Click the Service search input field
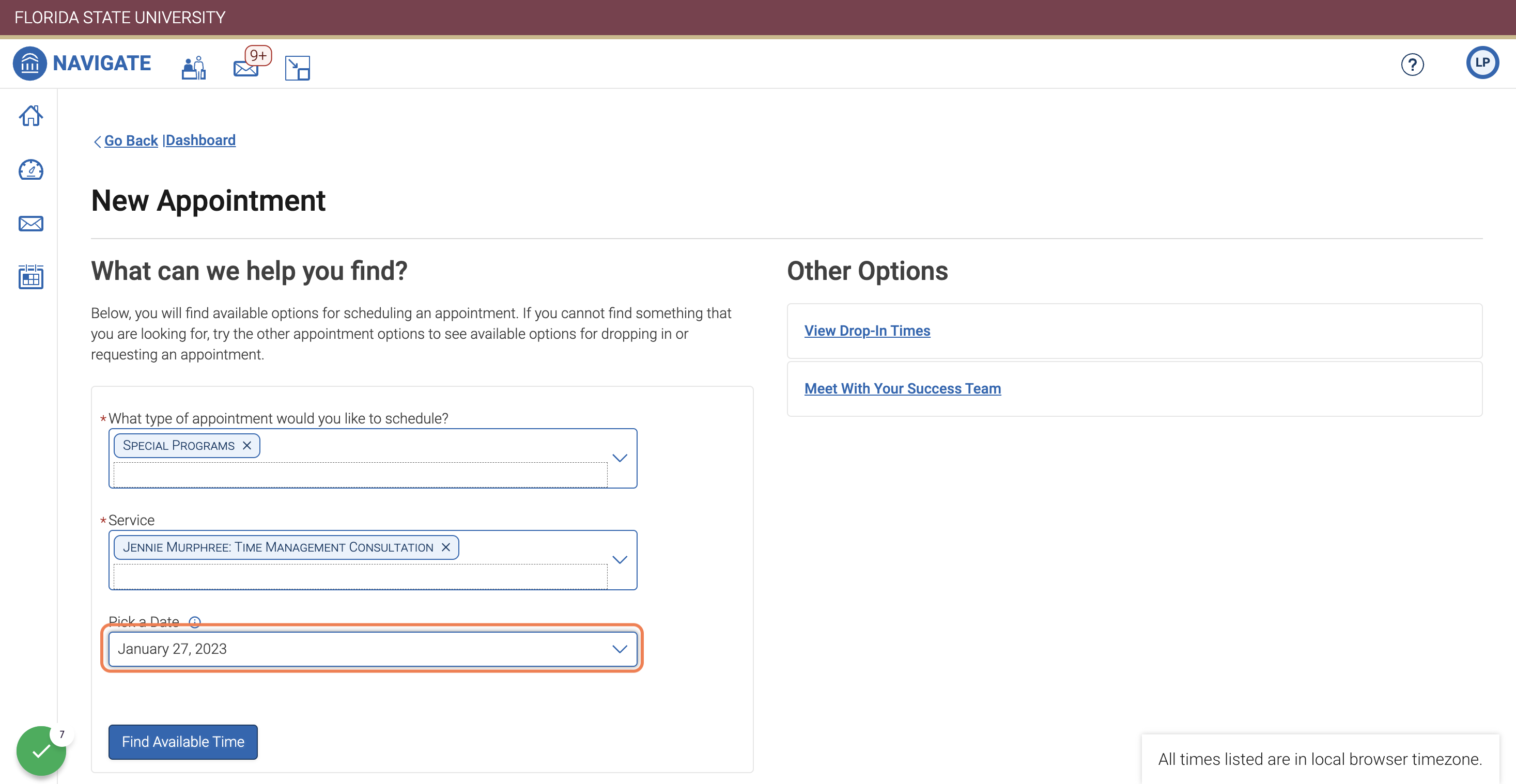This screenshot has height=784, width=1516. click(360, 576)
